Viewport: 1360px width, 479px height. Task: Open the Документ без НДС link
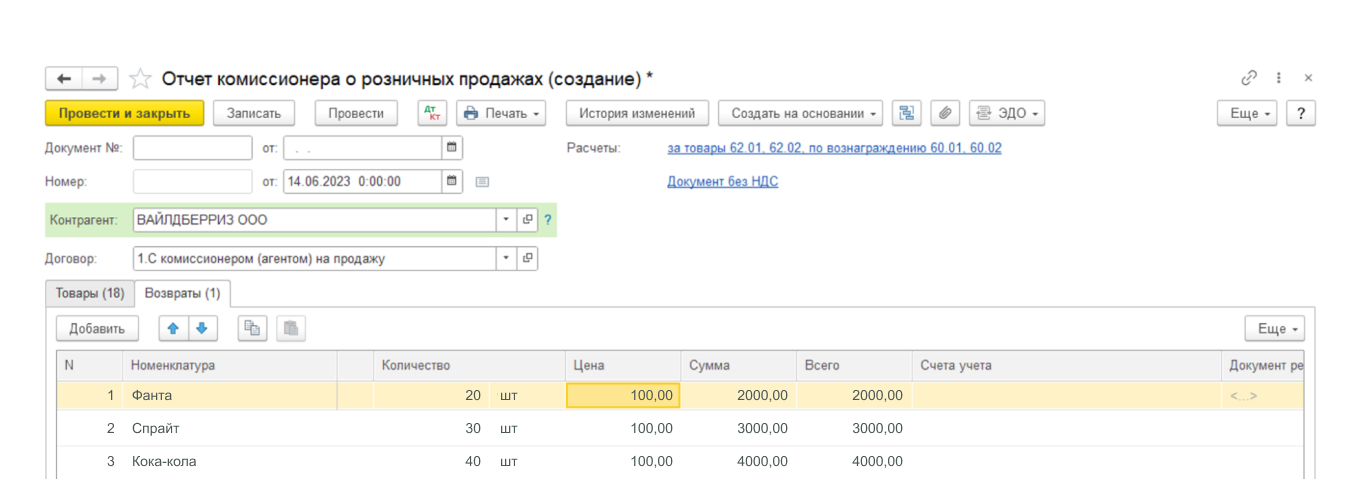[722, 181]
